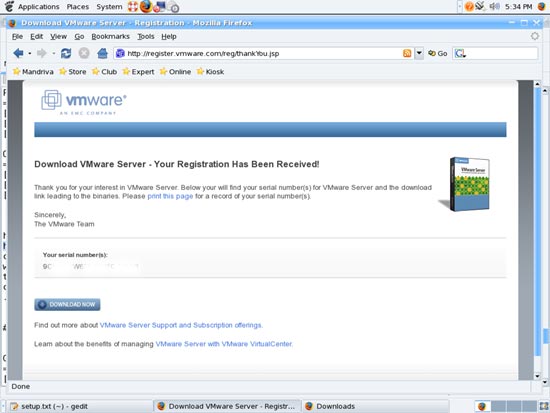Open VMware Server with VMware VirtualCenter link
Image resolution: width=550 pixels, height=413 pixels.
(223, 344)
